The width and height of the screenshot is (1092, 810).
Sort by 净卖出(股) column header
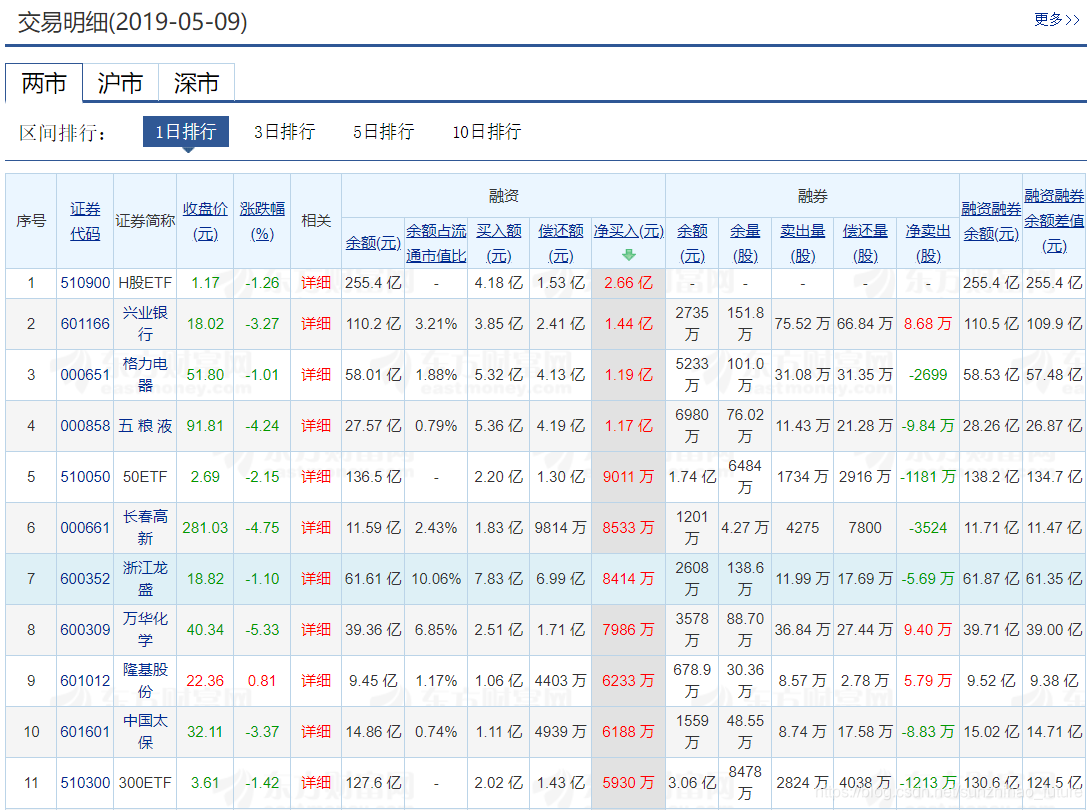[928, 243]
